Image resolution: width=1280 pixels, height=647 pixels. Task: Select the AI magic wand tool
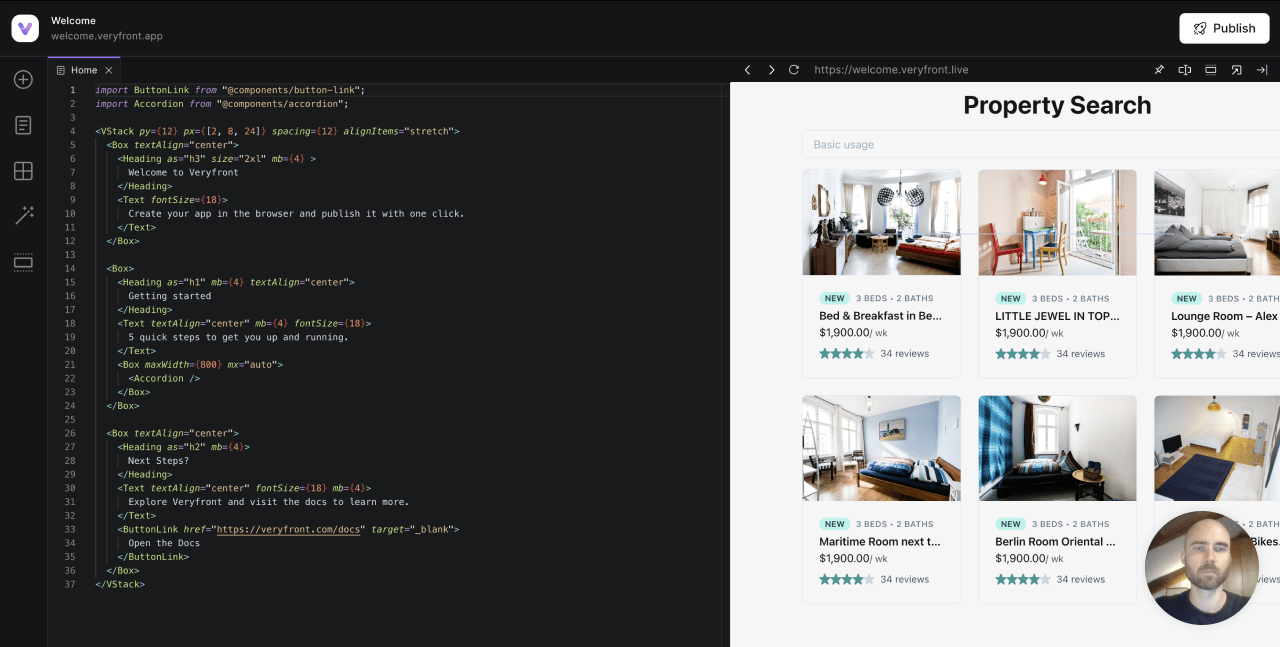23,215
